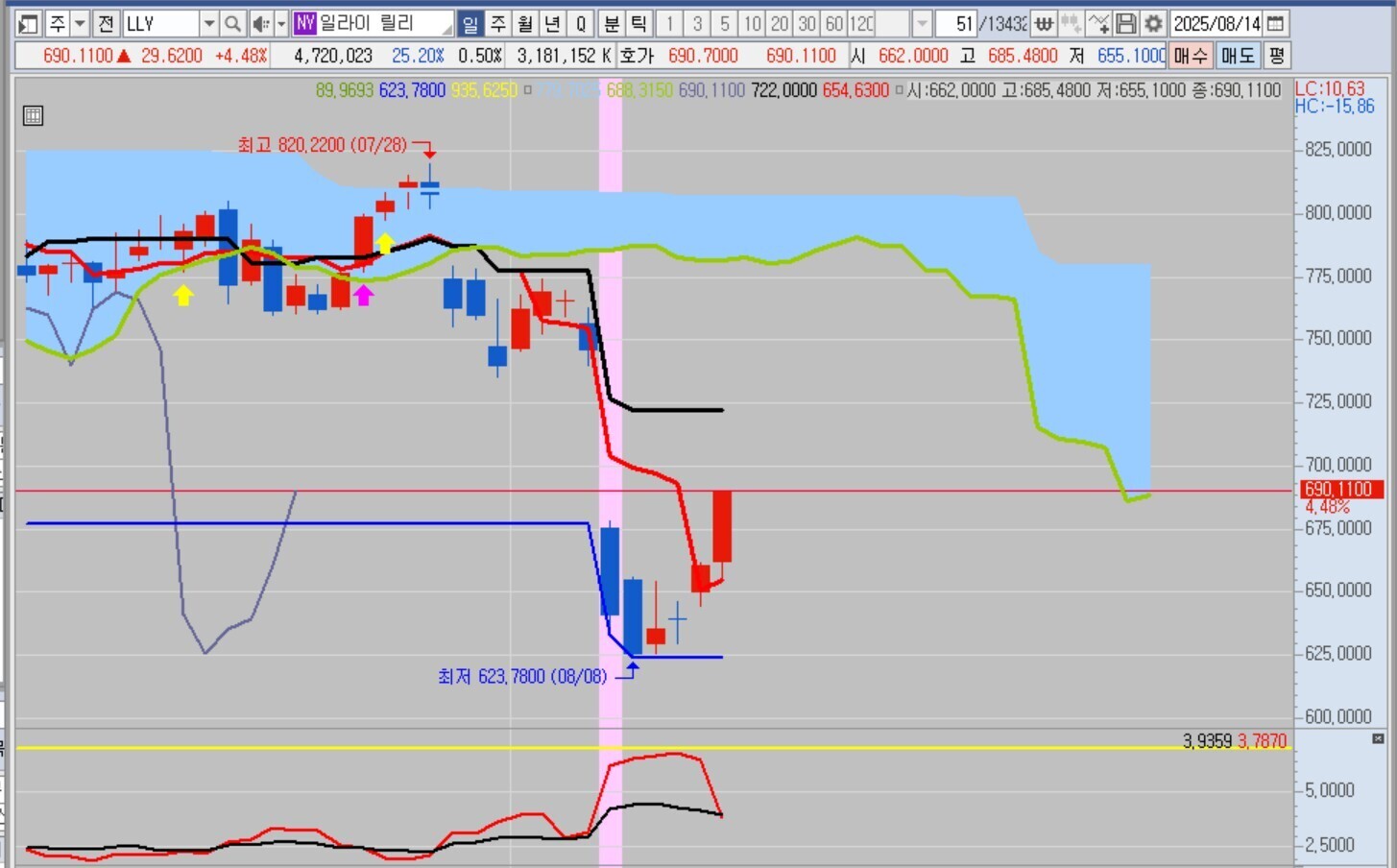
Task: Switch to the 분 minute chart
Action: 612,23
